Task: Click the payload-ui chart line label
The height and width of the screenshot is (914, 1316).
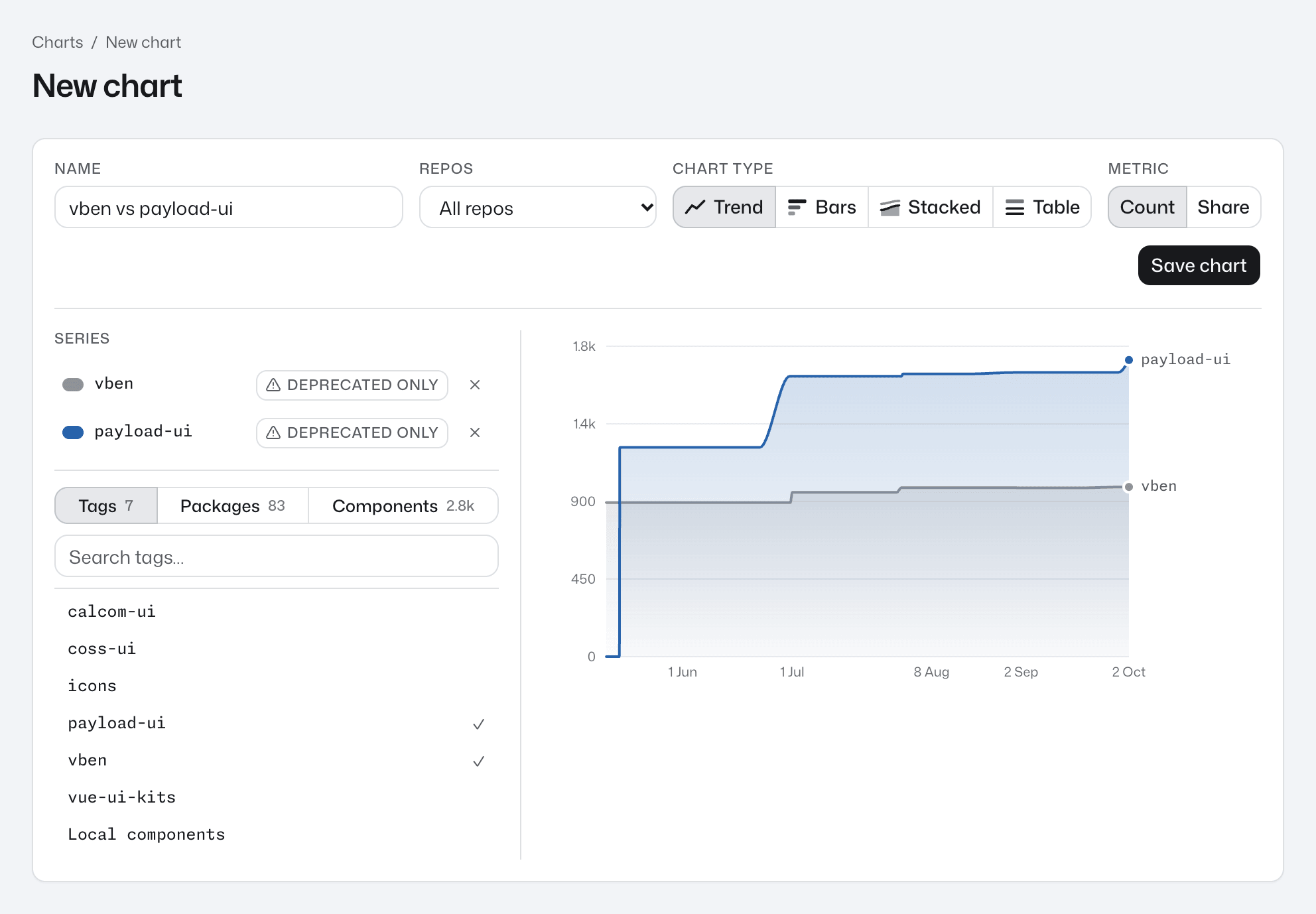Action: pos(1185,359)
